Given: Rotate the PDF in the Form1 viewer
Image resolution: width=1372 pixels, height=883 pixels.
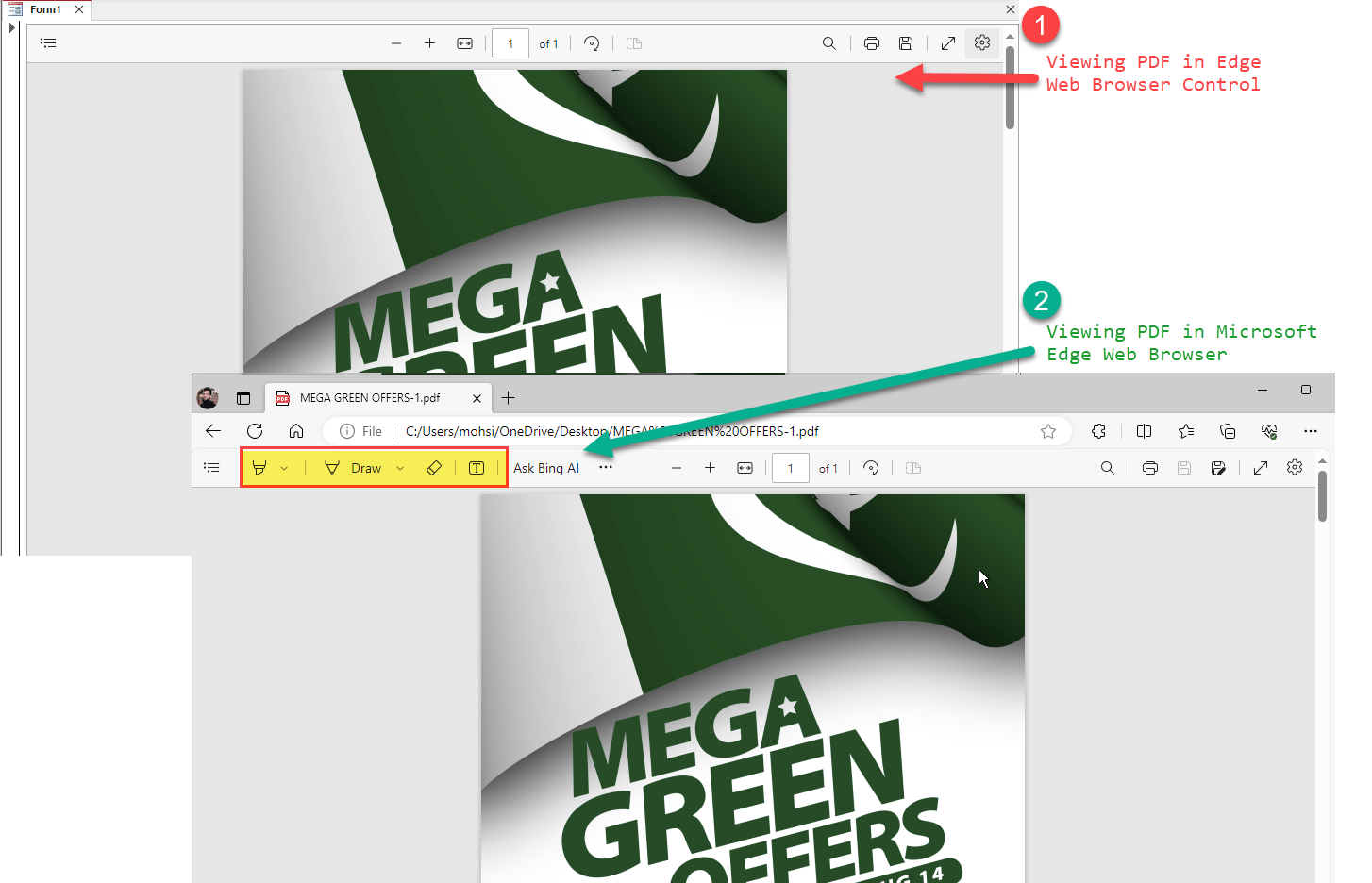Looking at the screenshot, I should (x=592, y=43).
